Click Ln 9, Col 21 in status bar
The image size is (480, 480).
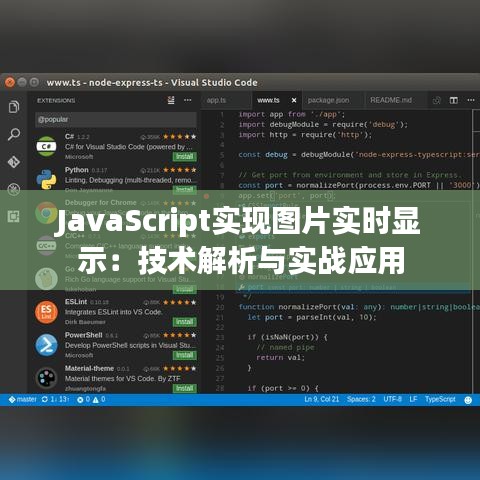[x=321, y=399]
